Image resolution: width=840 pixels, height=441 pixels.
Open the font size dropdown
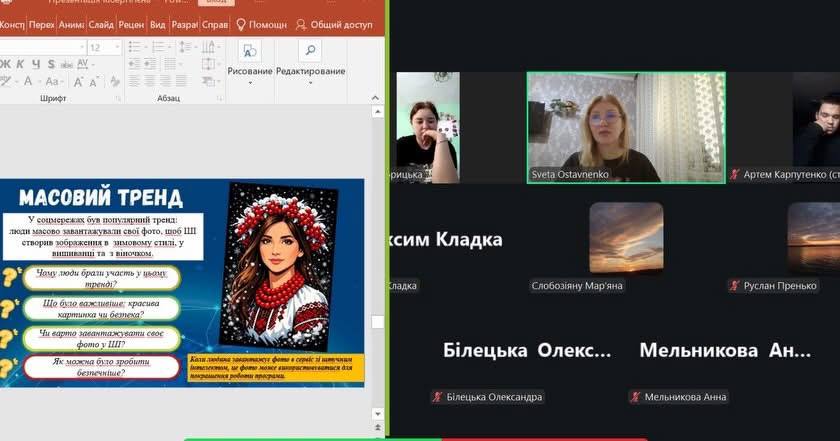(x=117, y=47)
